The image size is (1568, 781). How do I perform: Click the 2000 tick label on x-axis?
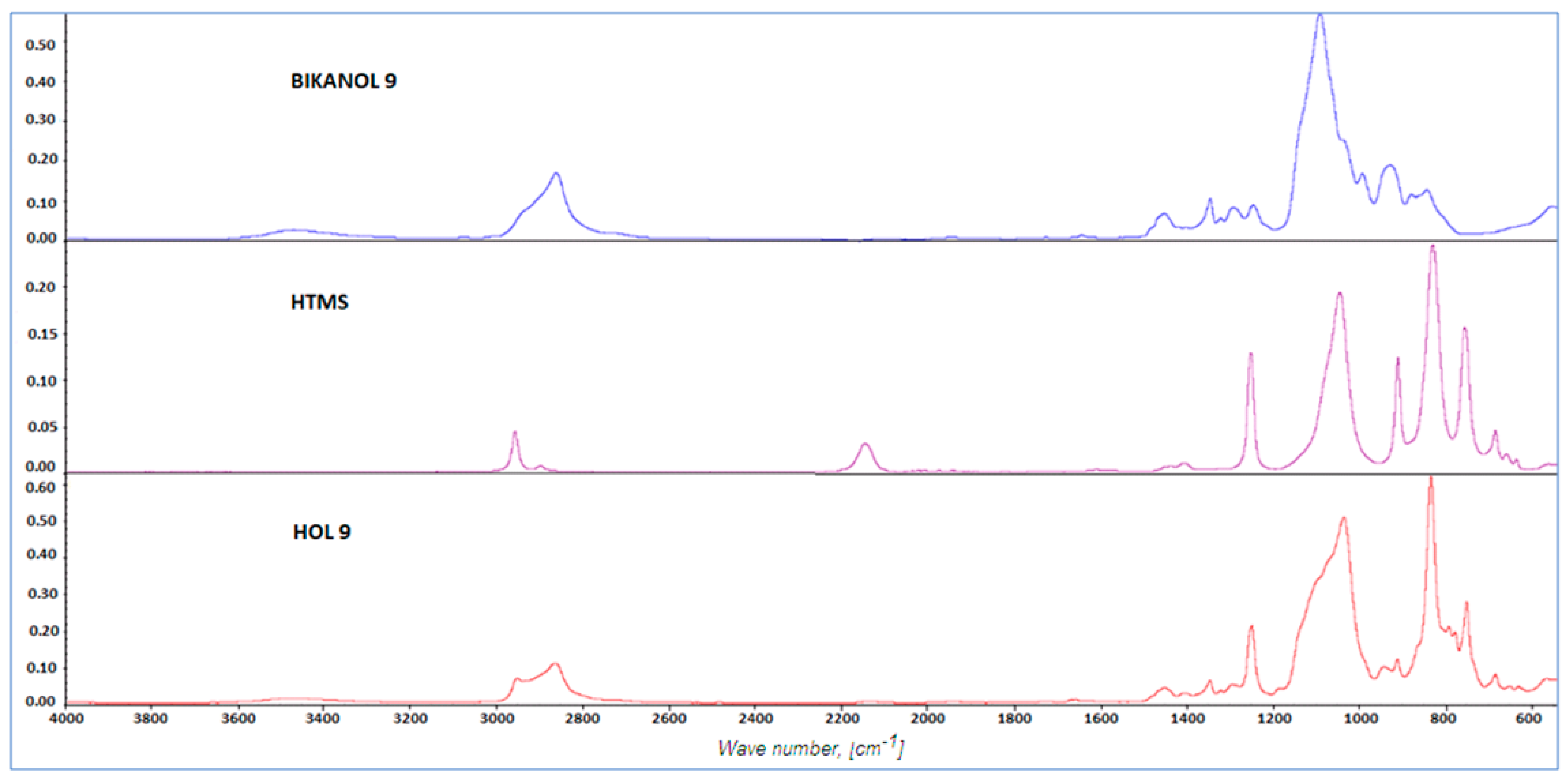pos(927,719)
